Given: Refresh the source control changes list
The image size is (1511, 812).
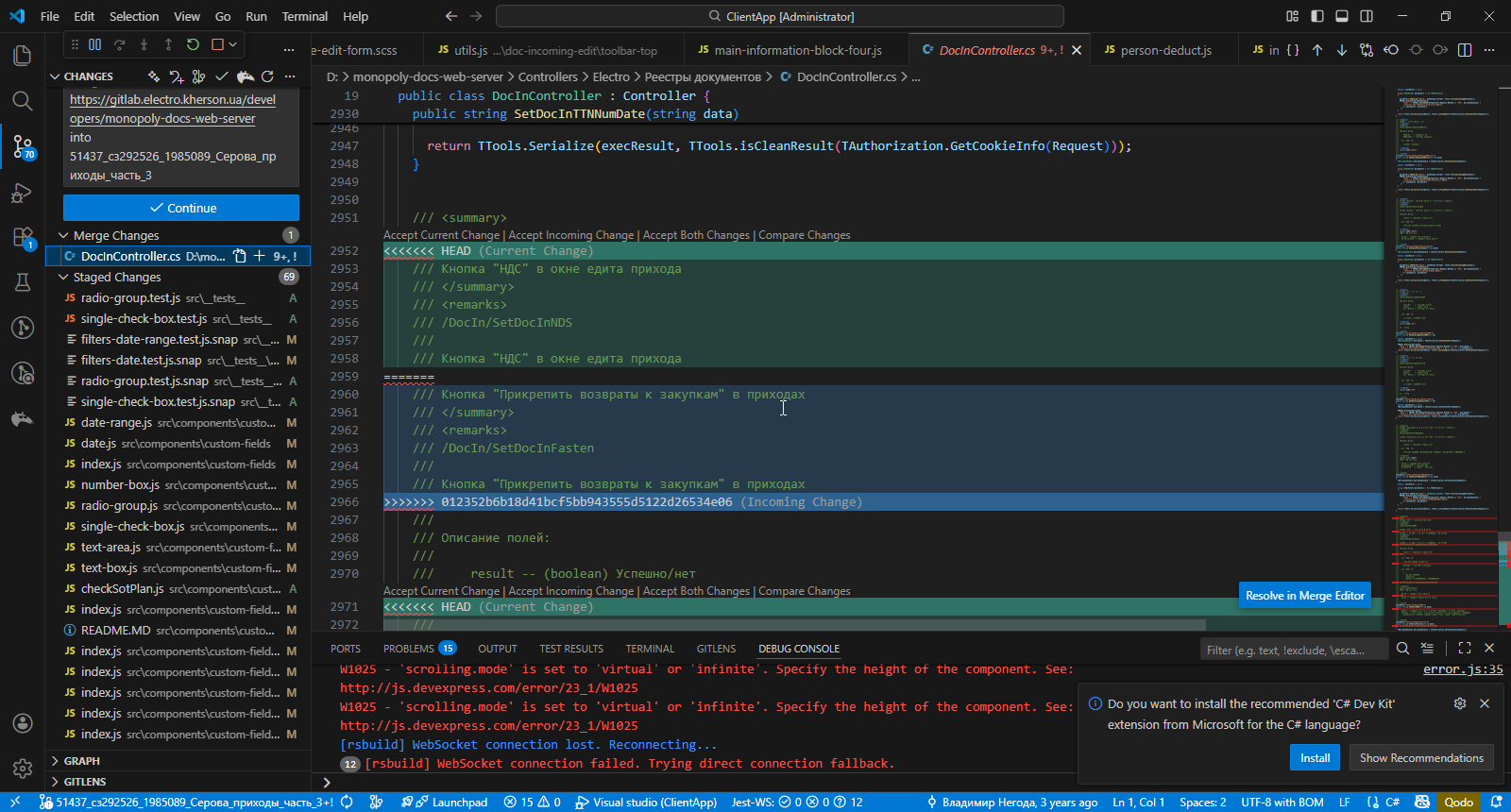Looking at the screenshot, I should (x=267, y=76).
